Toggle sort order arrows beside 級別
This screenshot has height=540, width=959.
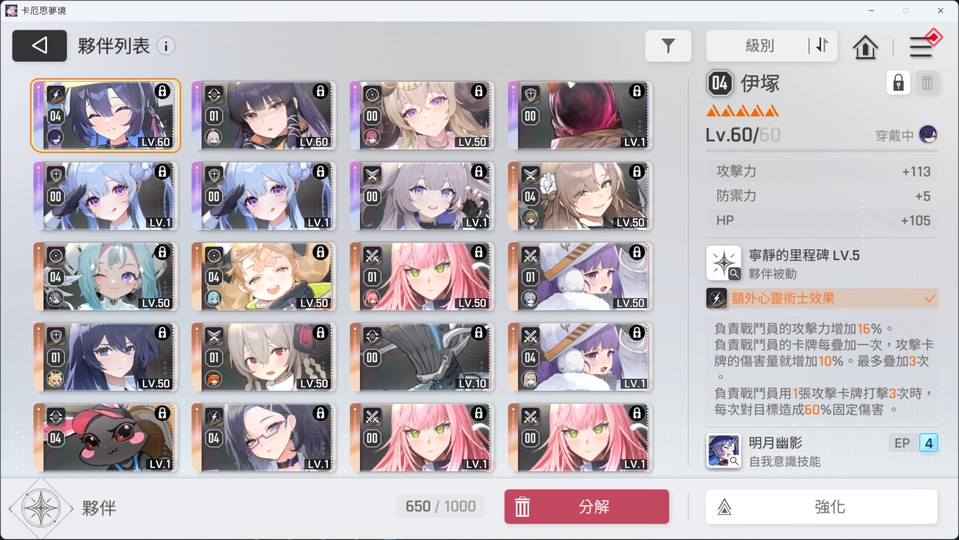click(822, 45)
